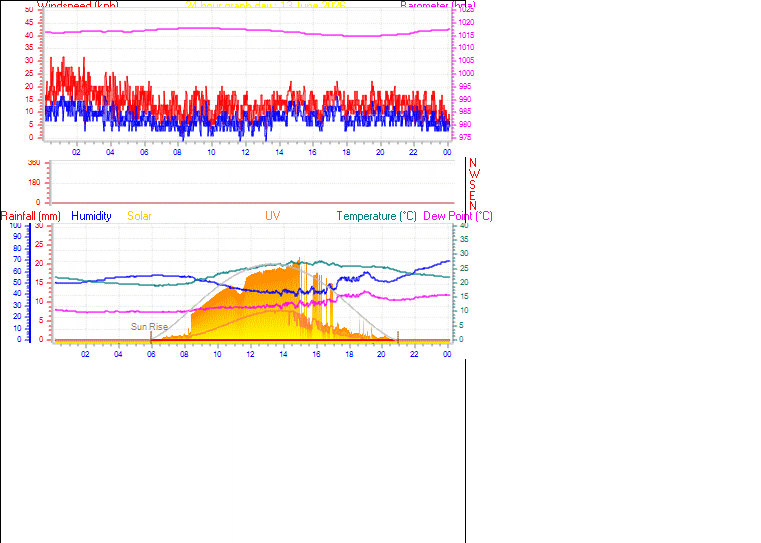Click the 24 hour graph day title
Image resolution: width=761 pixels, height=543 pixels.
tap(265, 5)
